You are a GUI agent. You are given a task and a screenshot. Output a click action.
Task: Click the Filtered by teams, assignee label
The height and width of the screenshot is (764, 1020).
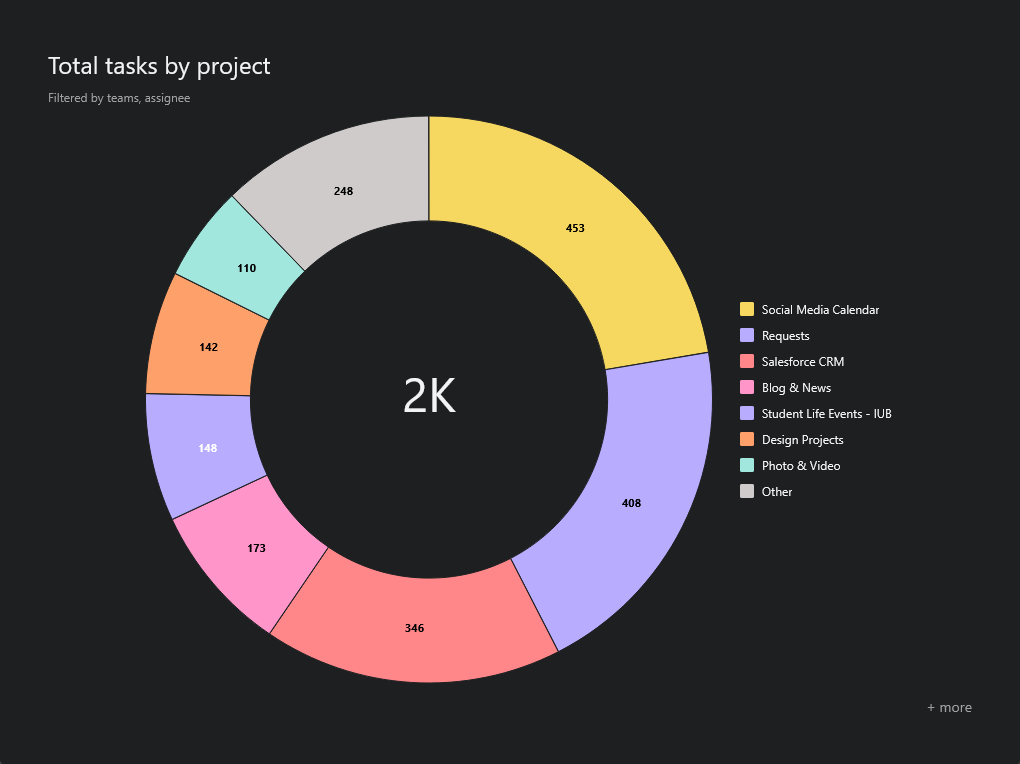point(118,98)
